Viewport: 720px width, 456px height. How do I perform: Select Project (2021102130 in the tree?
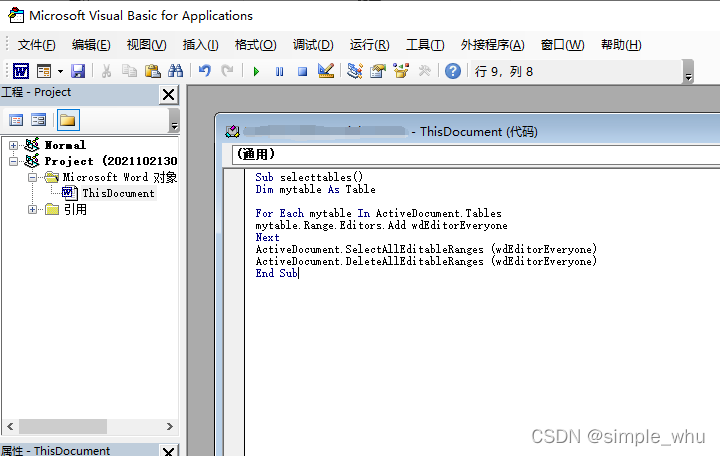click(111, 161)
